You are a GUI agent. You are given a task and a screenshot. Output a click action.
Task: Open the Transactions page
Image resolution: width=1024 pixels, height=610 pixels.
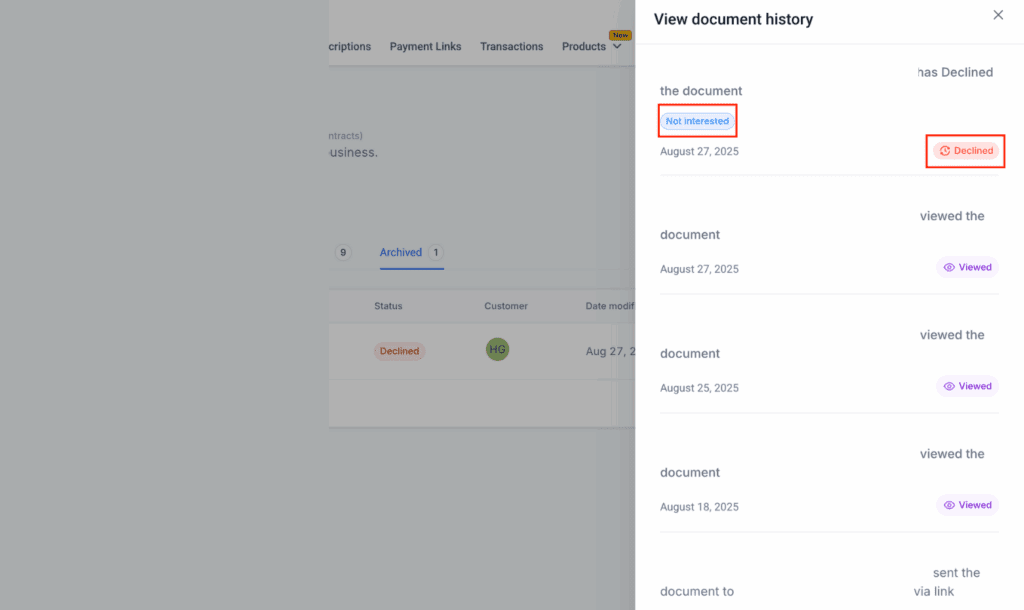coord(511,46)
